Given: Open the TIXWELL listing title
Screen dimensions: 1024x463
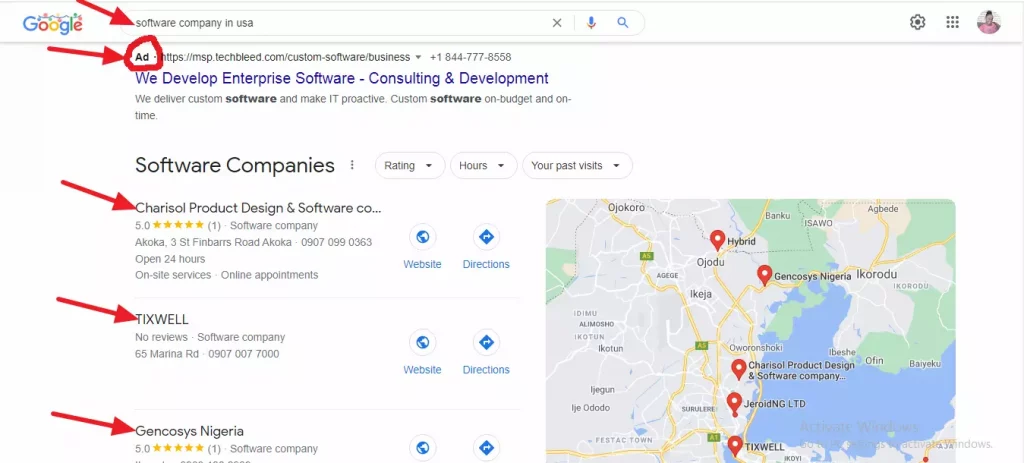Looking at the screenshot, I should pyautogui.click(x=162, y=319).
